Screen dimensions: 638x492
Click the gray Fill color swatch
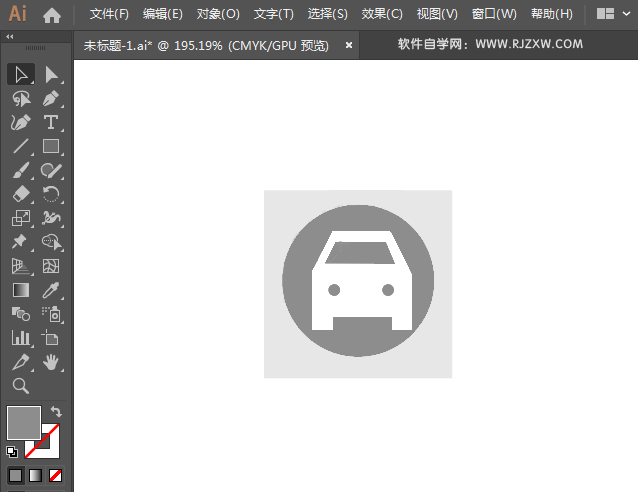[x=24, y=423]
